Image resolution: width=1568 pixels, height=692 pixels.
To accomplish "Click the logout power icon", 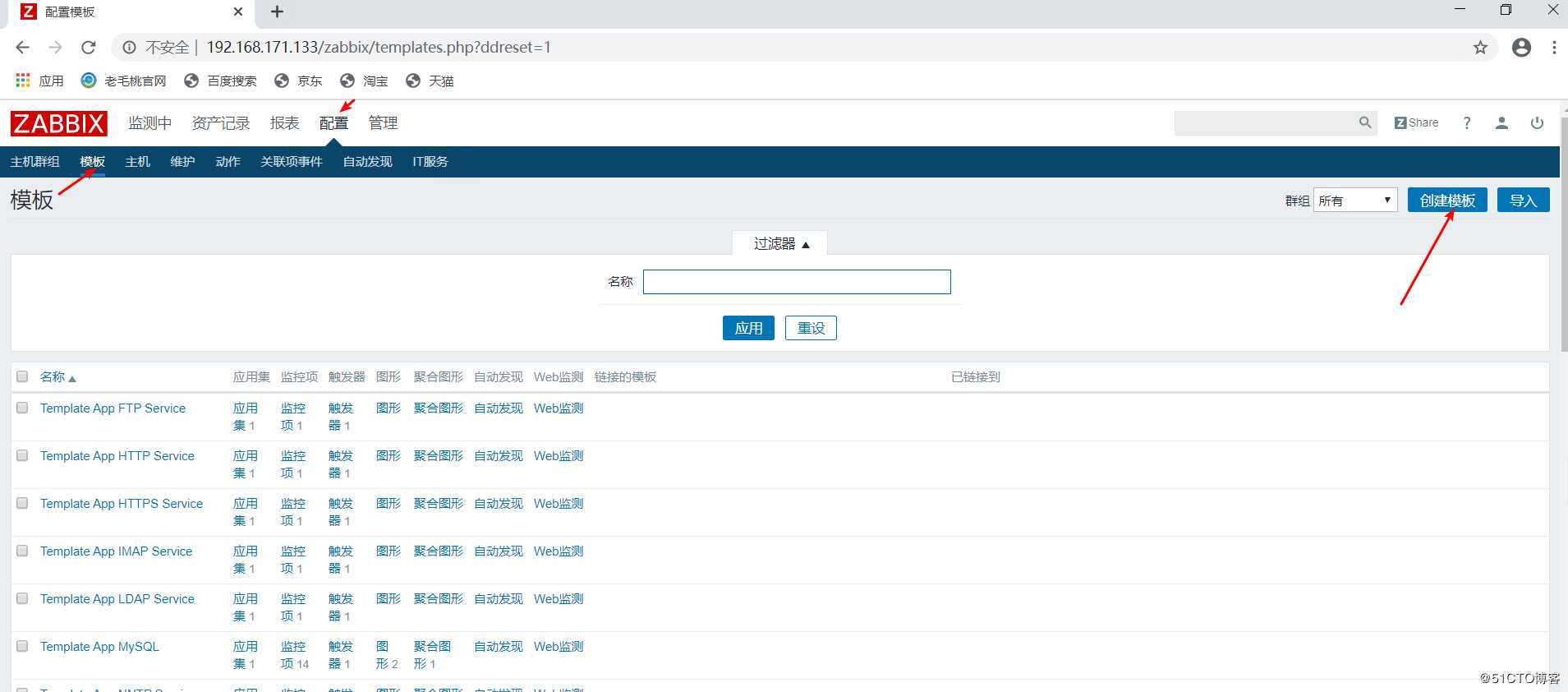I will pyautogui.click(x=1537, y=122).
